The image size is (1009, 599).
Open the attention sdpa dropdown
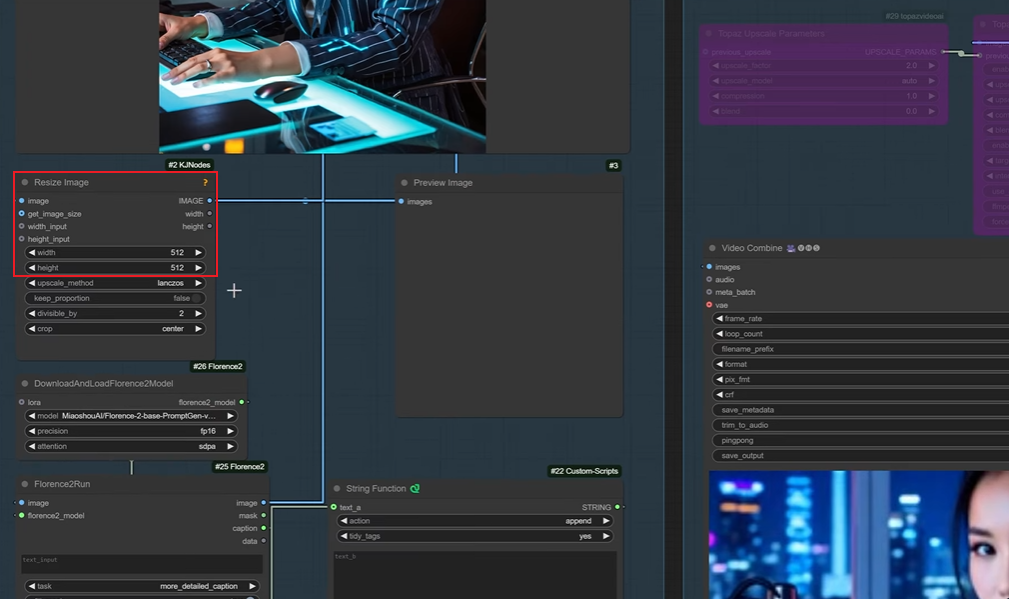pos(131,447)
